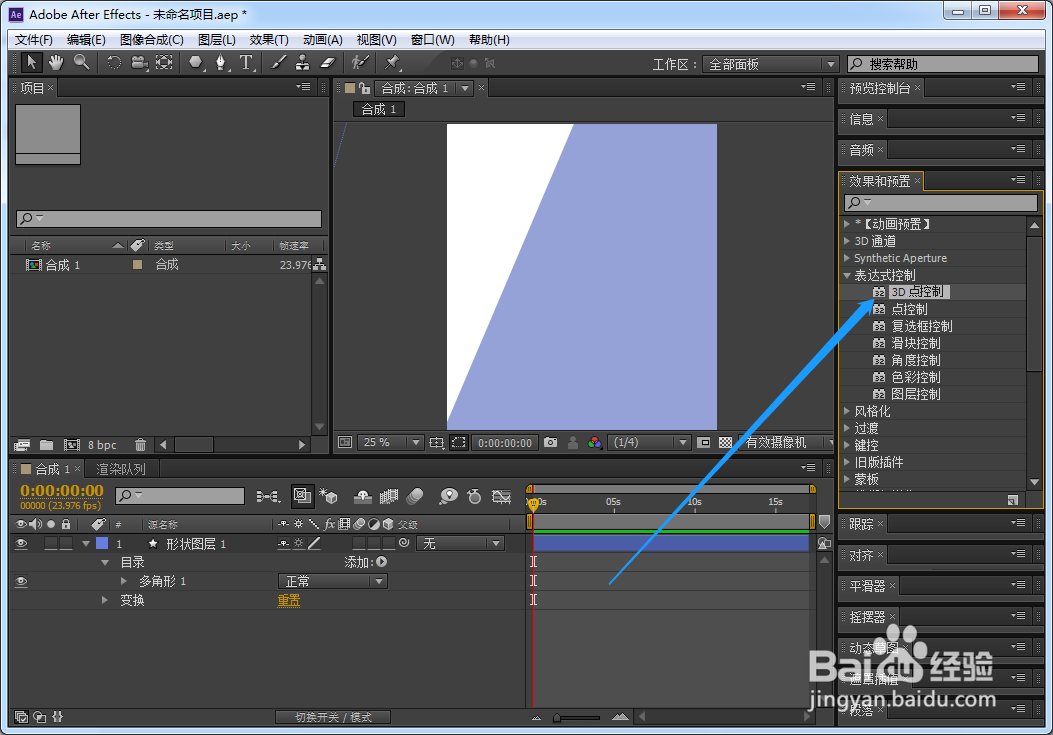
Task: Hide 形状图层 1 with eye icon
Action: click(x=21, y=544)
